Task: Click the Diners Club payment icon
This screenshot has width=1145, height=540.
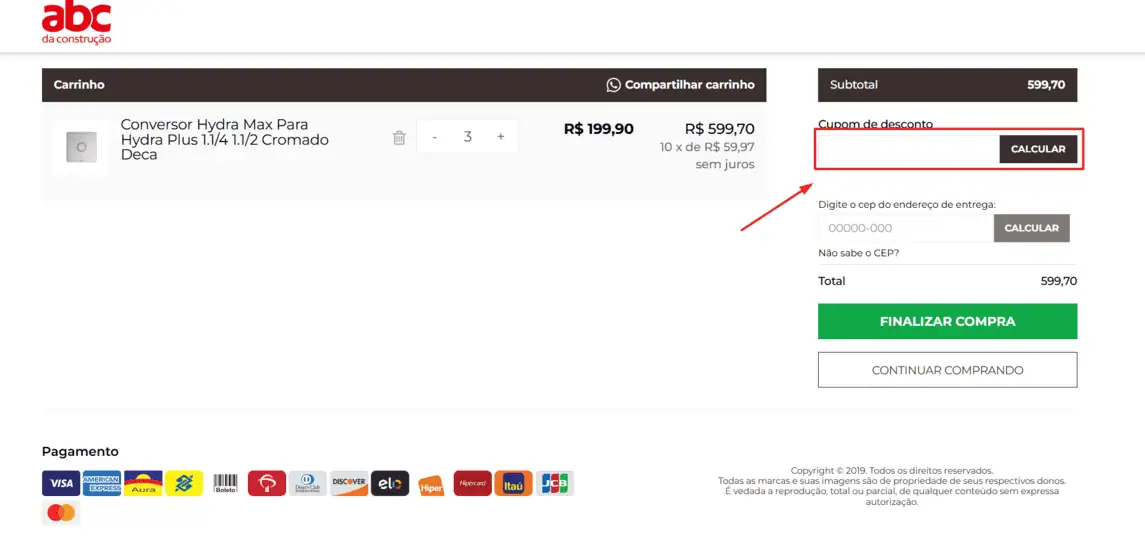Action: [x=307, y=483]
